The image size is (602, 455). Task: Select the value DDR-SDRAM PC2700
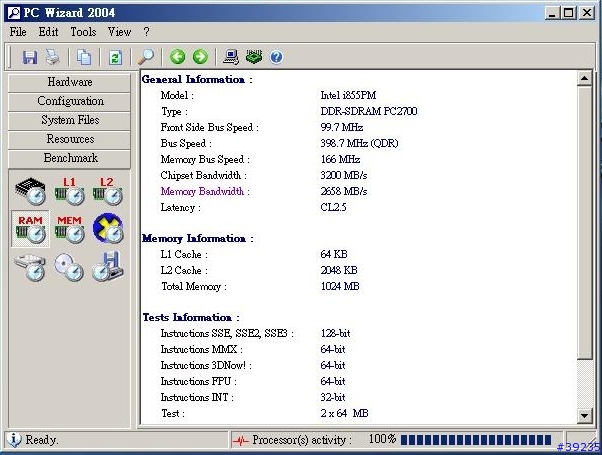click(369, 111)
